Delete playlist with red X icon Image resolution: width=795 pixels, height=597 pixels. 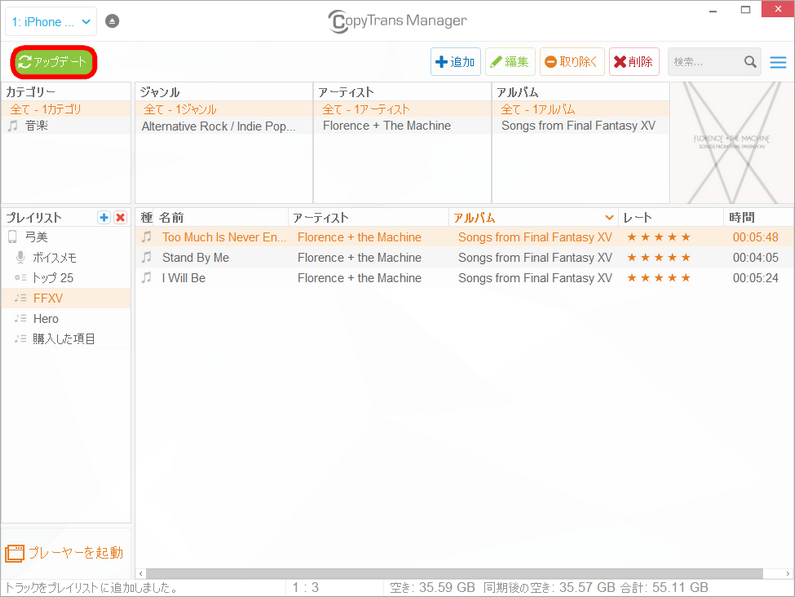pyautogui.click(x=120, y=218)
